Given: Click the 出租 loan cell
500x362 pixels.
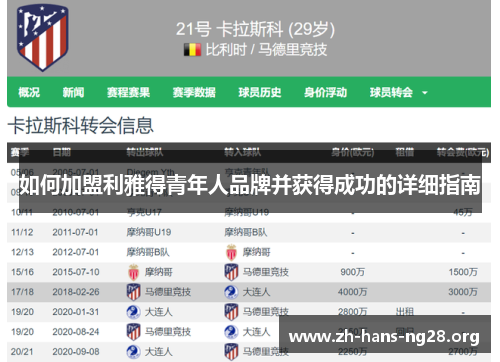Looking at the screenshot, I should [404, 312].
